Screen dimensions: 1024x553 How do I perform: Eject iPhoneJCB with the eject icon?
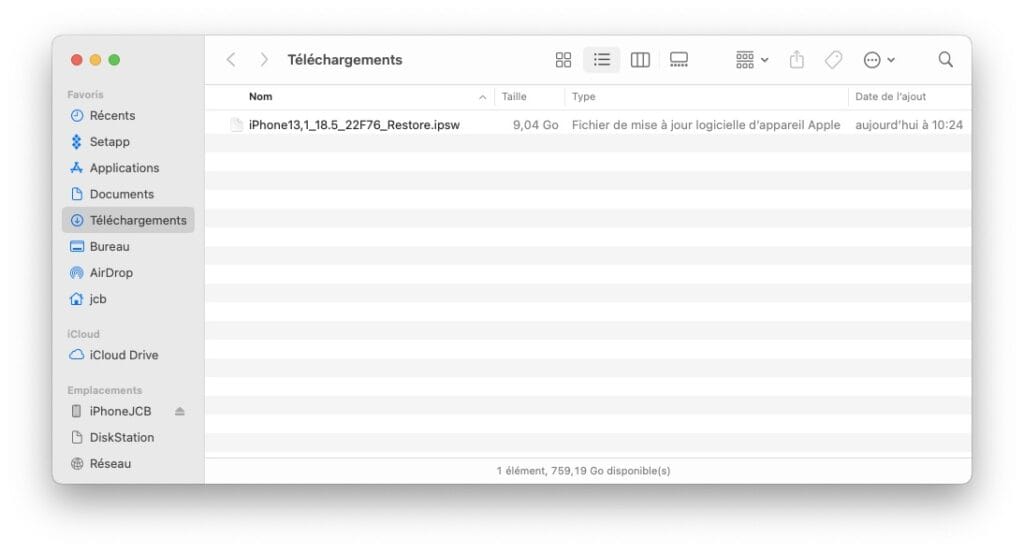pyautogui.click(x=180, y=411)
